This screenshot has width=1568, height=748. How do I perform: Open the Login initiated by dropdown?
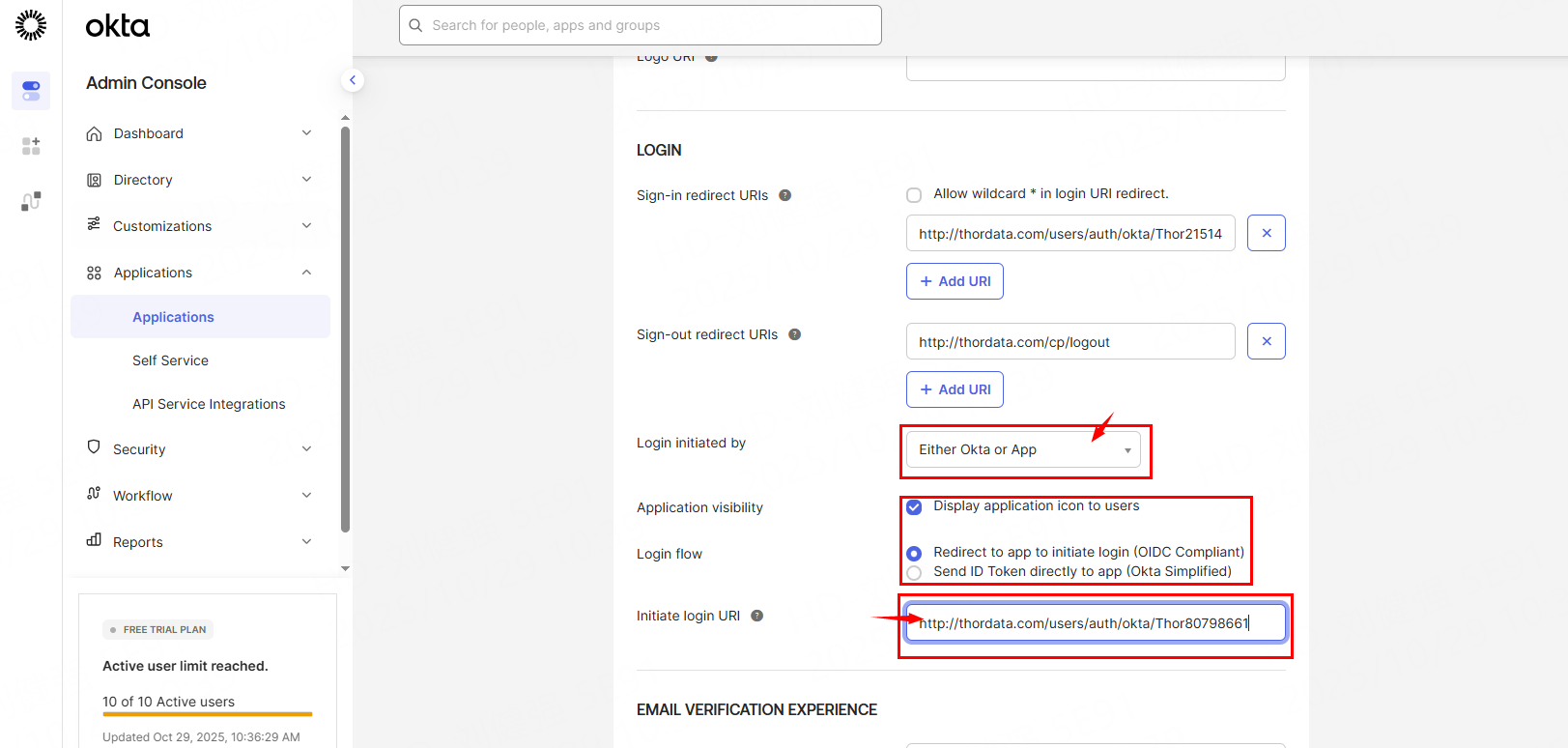click(x=1023, y=449)
